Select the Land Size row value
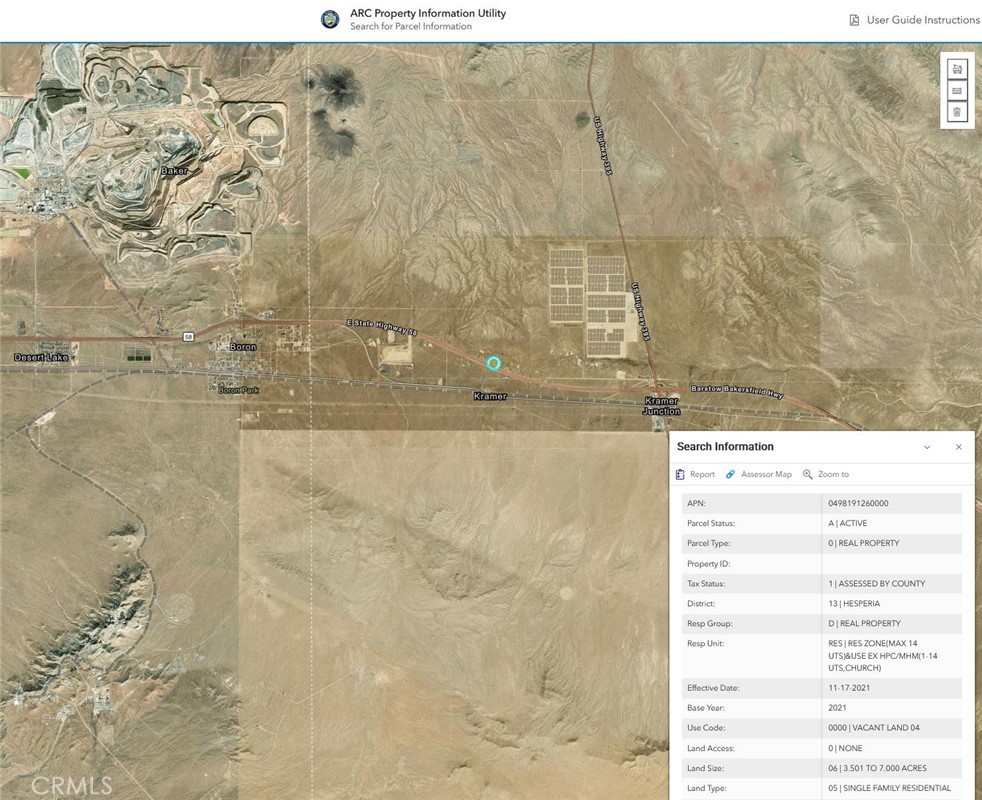982x800 pixels. pos(877,768)
